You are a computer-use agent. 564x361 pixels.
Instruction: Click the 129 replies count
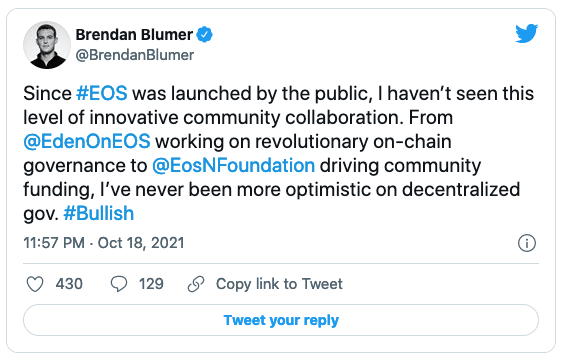pos(151,284)
